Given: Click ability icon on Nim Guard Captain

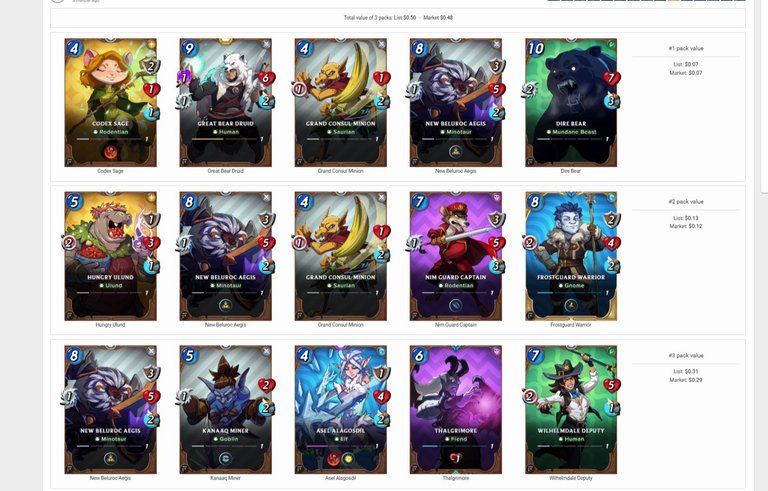Looking at the screenshot, I should (x=456, y=305).
